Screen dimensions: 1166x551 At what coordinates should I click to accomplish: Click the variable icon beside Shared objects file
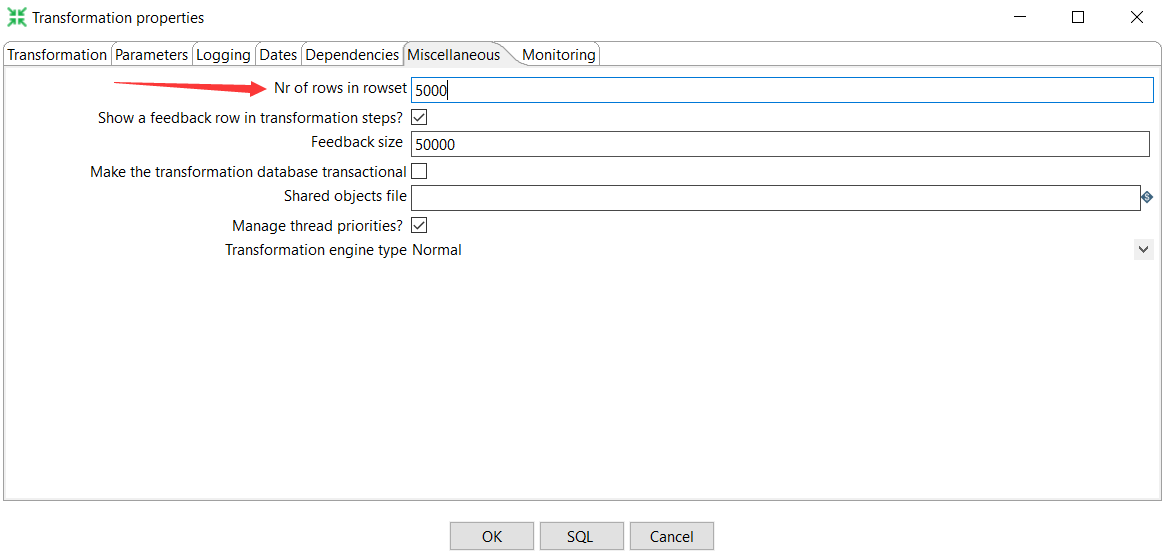tap(1147, 197)
